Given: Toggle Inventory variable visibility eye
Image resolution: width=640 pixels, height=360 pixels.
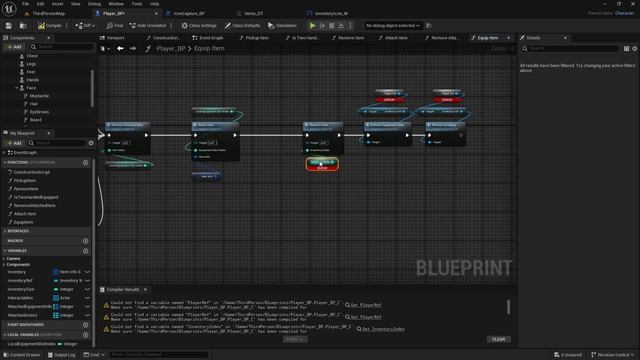Looking at the screenshot, I should click(x=87, y=272).
